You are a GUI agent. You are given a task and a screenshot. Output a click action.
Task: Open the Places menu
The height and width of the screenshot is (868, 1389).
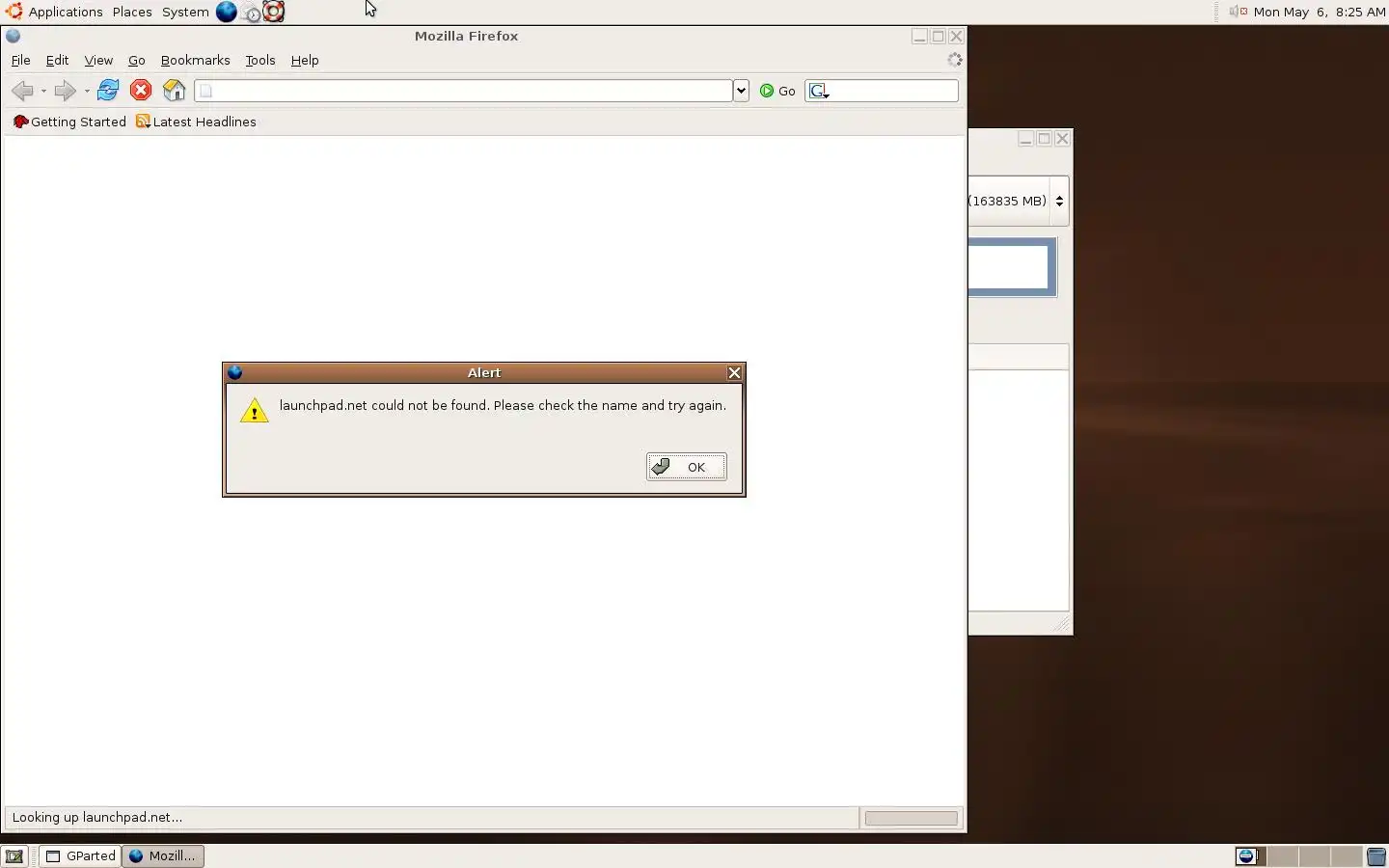pyautogui.click(x=132, y=12)
